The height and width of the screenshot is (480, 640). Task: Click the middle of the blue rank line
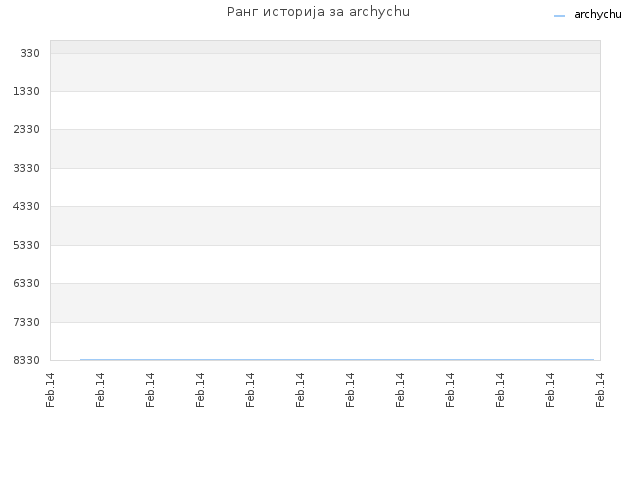pyautogui.click(x=337, y=360)
